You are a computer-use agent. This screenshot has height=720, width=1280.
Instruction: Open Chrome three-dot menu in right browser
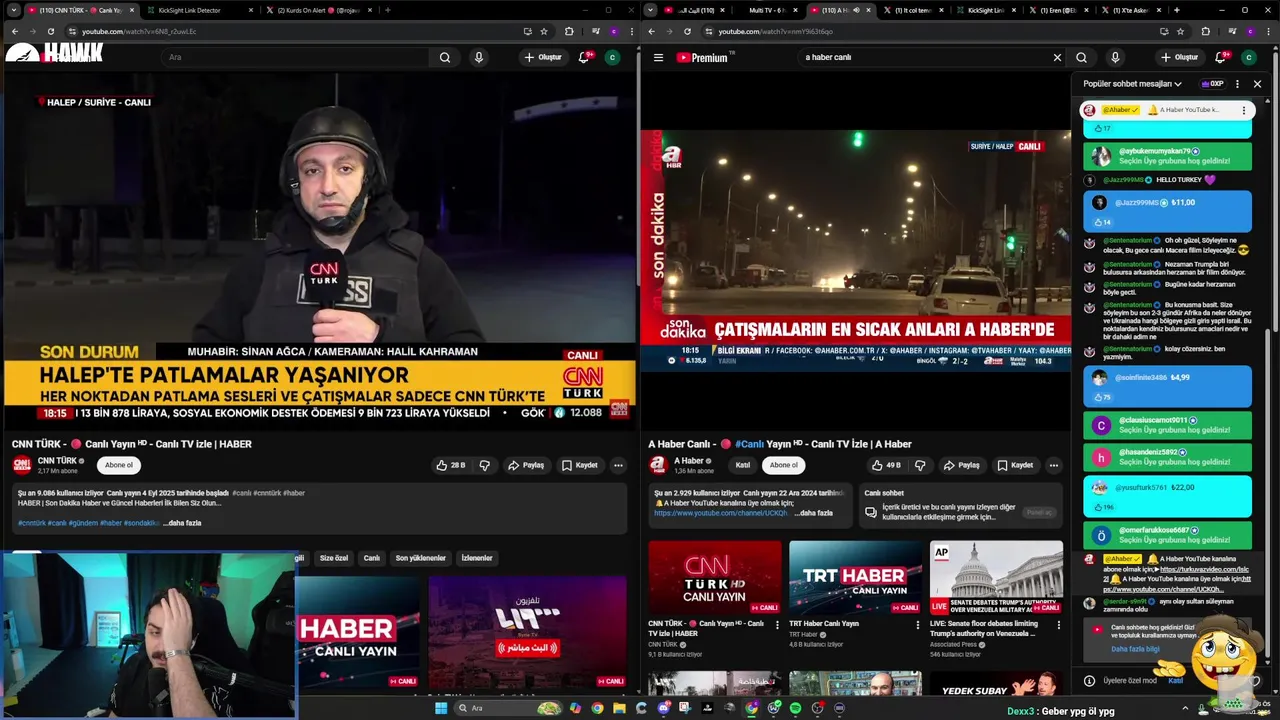coord(1270,31)
